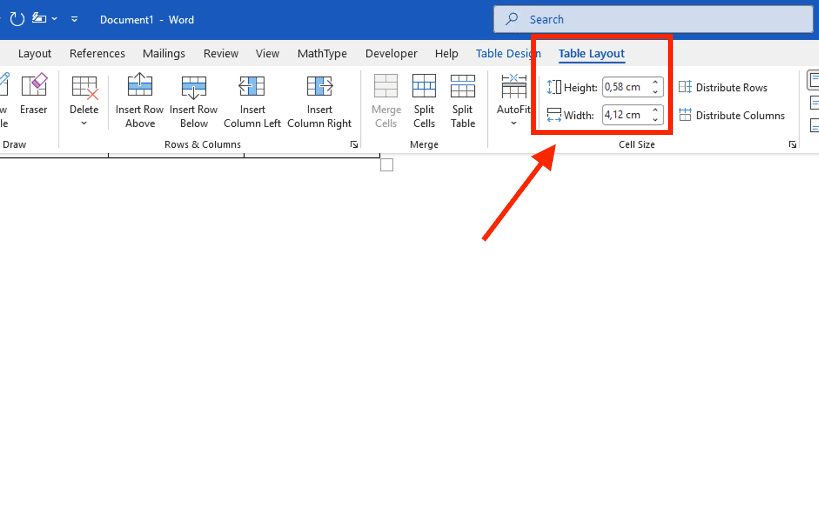This screenshot has height=517, width=819.
Task: Select the Eraser tool
Action: click(33, 94)
